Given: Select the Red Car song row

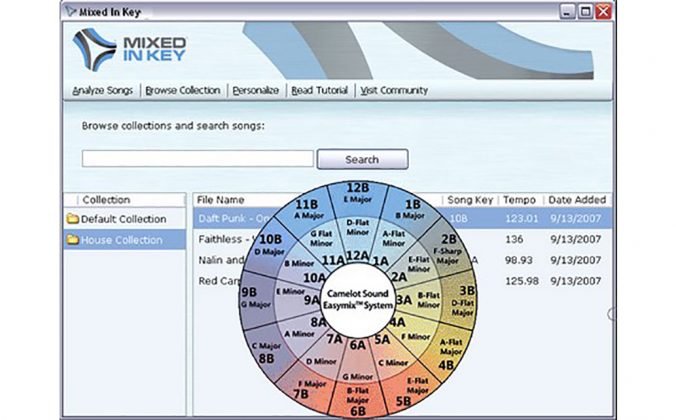Looking at the screenshot, I should click(x=403, y=281).
